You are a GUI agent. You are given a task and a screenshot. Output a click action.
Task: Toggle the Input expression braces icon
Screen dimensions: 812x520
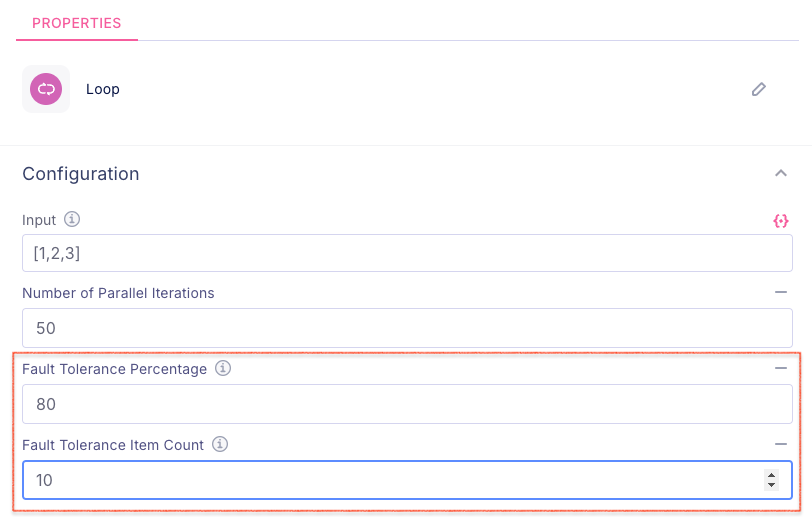(x=781, y=220)
